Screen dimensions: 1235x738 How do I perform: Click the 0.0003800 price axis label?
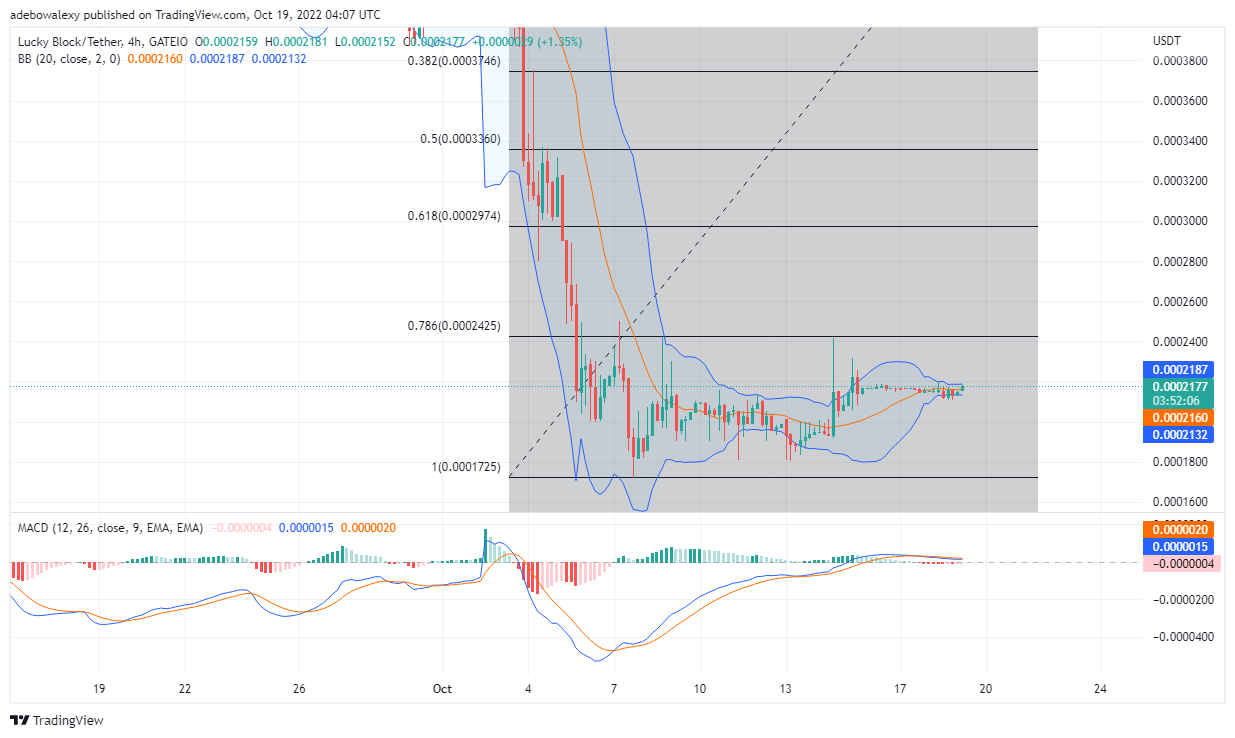pos(1178,61)
